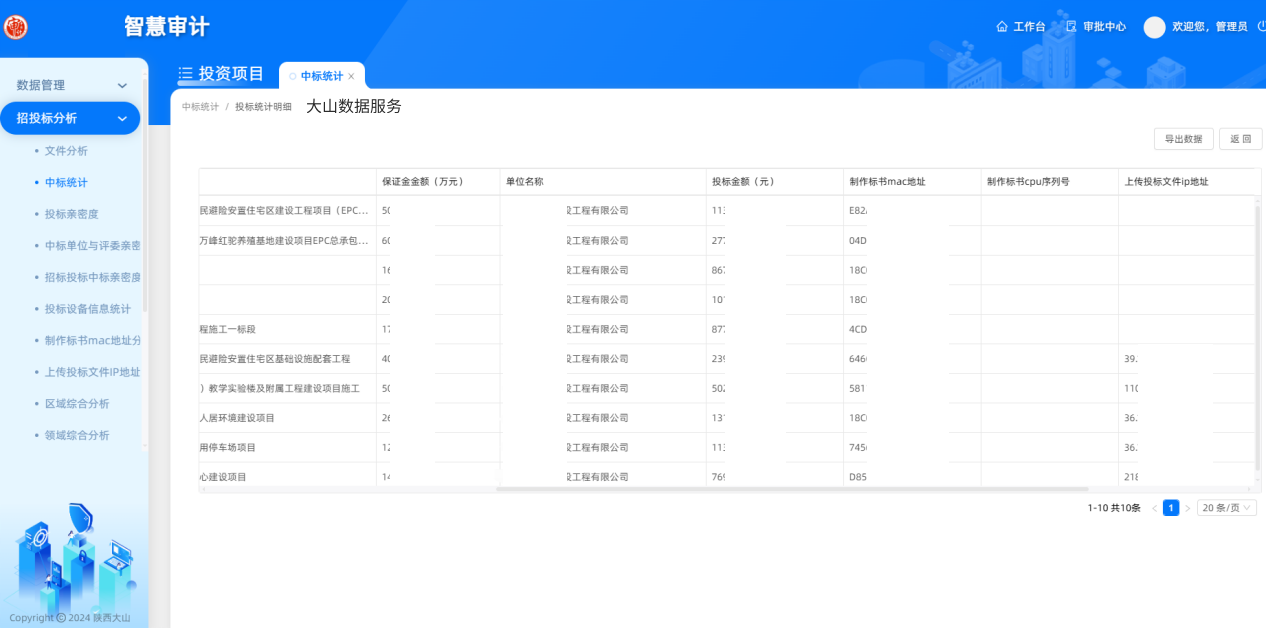
Task: Open the 工作台 home icon
Action: coord(1002,27)
